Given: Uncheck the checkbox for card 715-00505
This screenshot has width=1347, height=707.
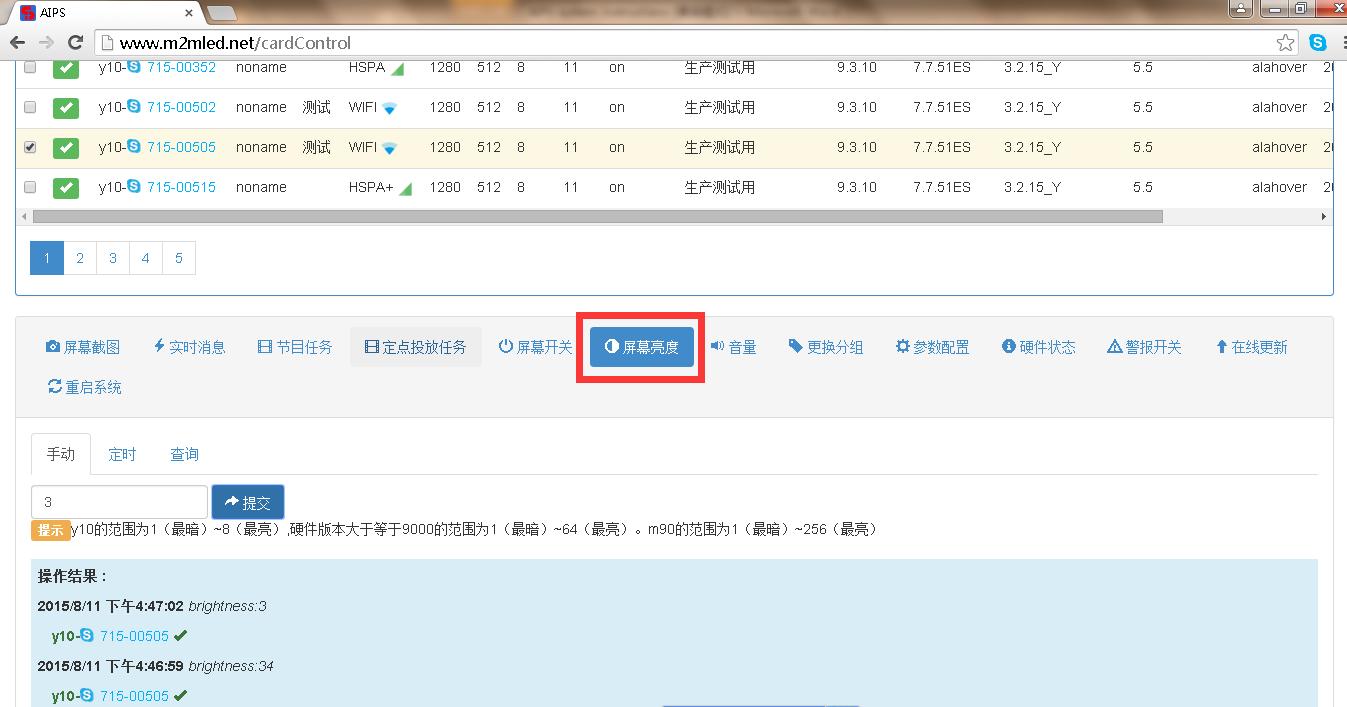Looking at the screenshot, I should point(30,147).
